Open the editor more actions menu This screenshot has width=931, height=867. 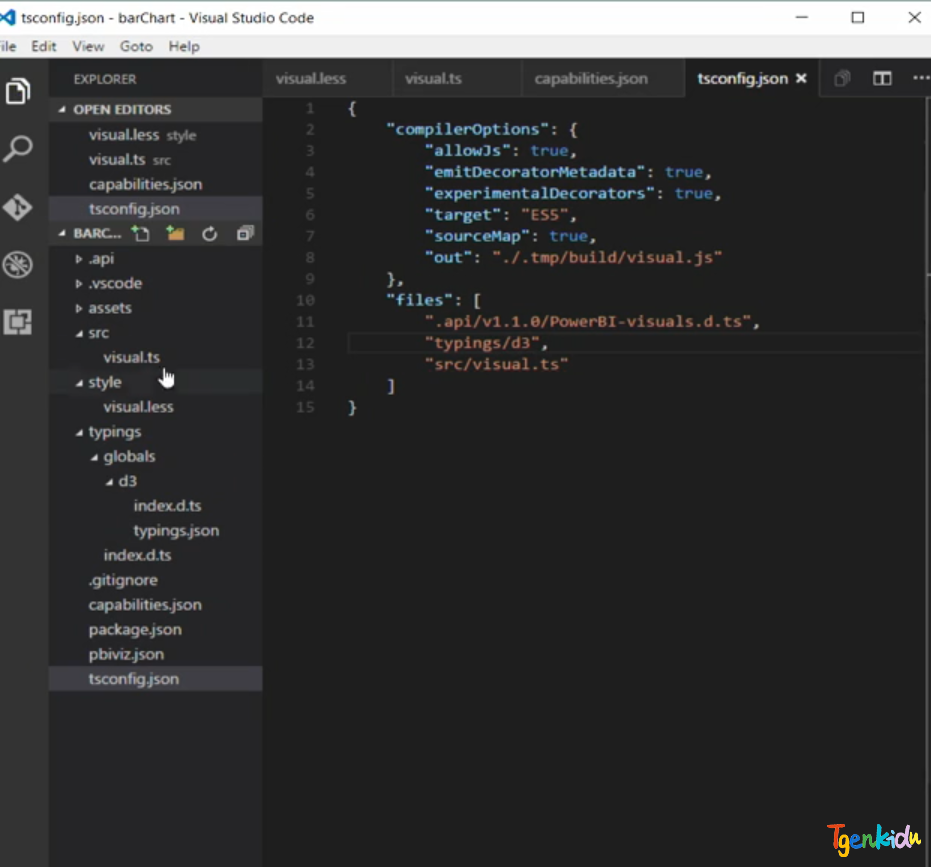[x=921, y=78]
